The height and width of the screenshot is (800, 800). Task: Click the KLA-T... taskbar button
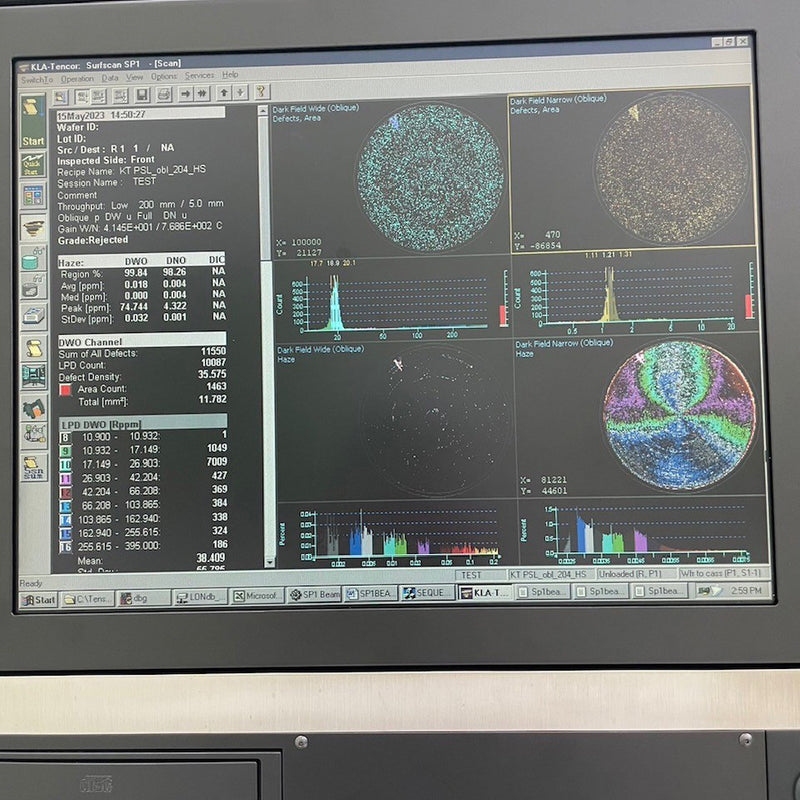[485, 592]
